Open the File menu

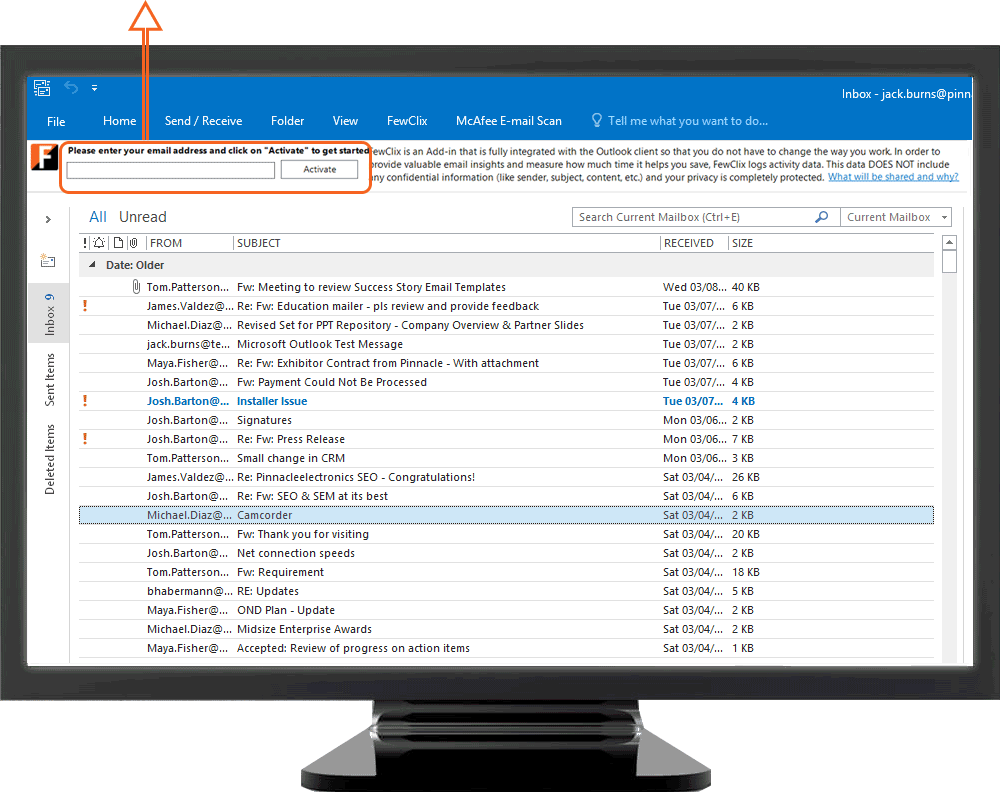(x=56, y=122)
